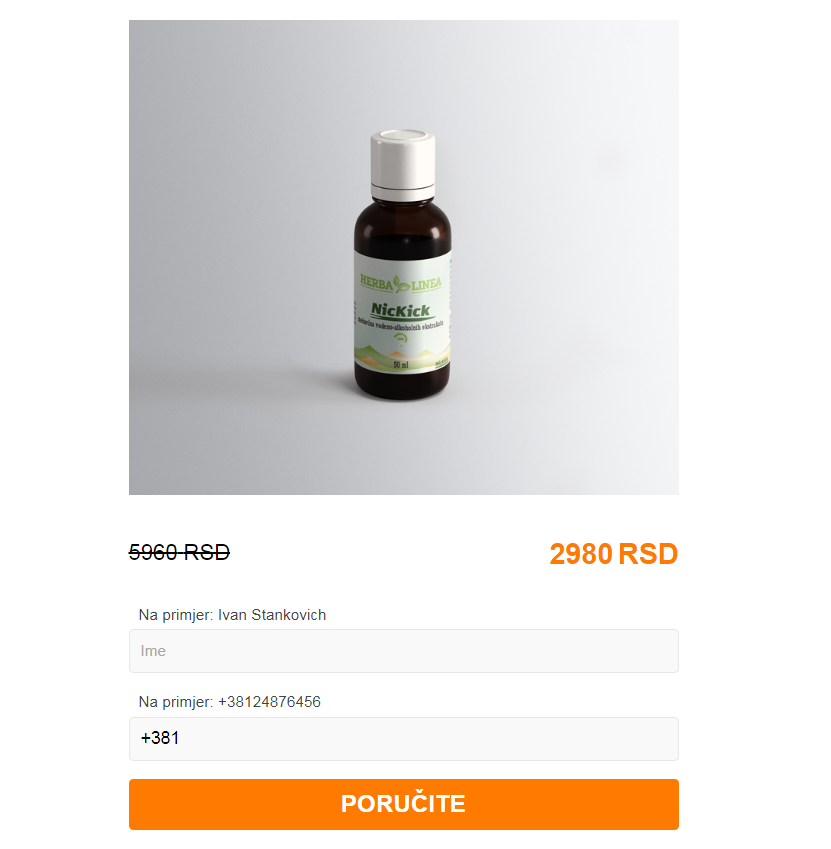Viewport: 831px width, 849px height.
Task: Click the dark glass base of bottle
Action: (x=402, y=382)
